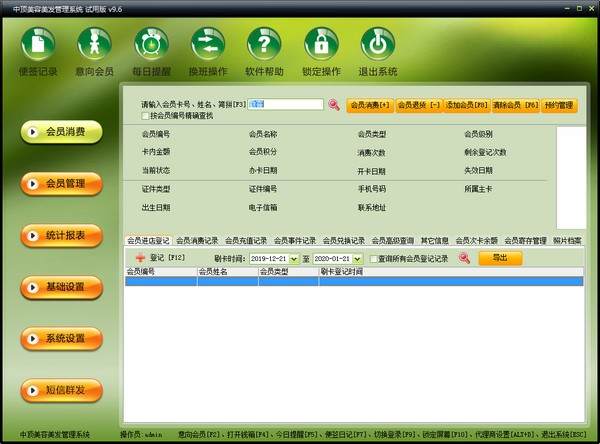Check 查询所有会员登记记录 option

pyautogui.click(x=373, y=258)
